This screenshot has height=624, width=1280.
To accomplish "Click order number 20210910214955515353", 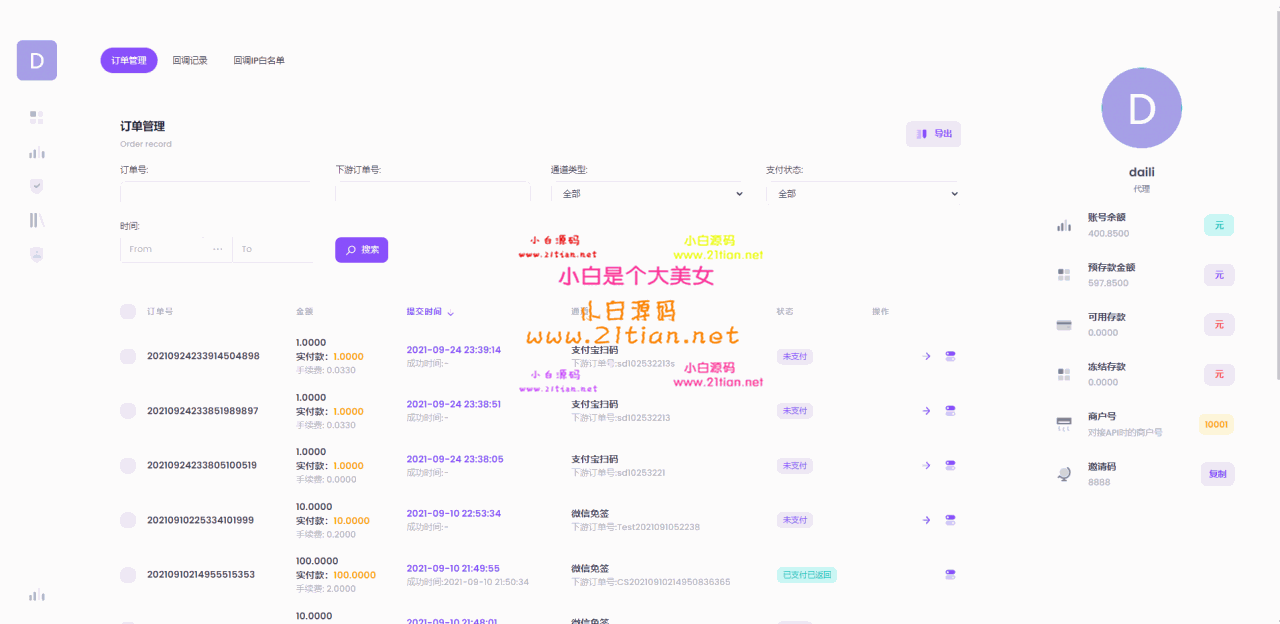I will (201, 575).
